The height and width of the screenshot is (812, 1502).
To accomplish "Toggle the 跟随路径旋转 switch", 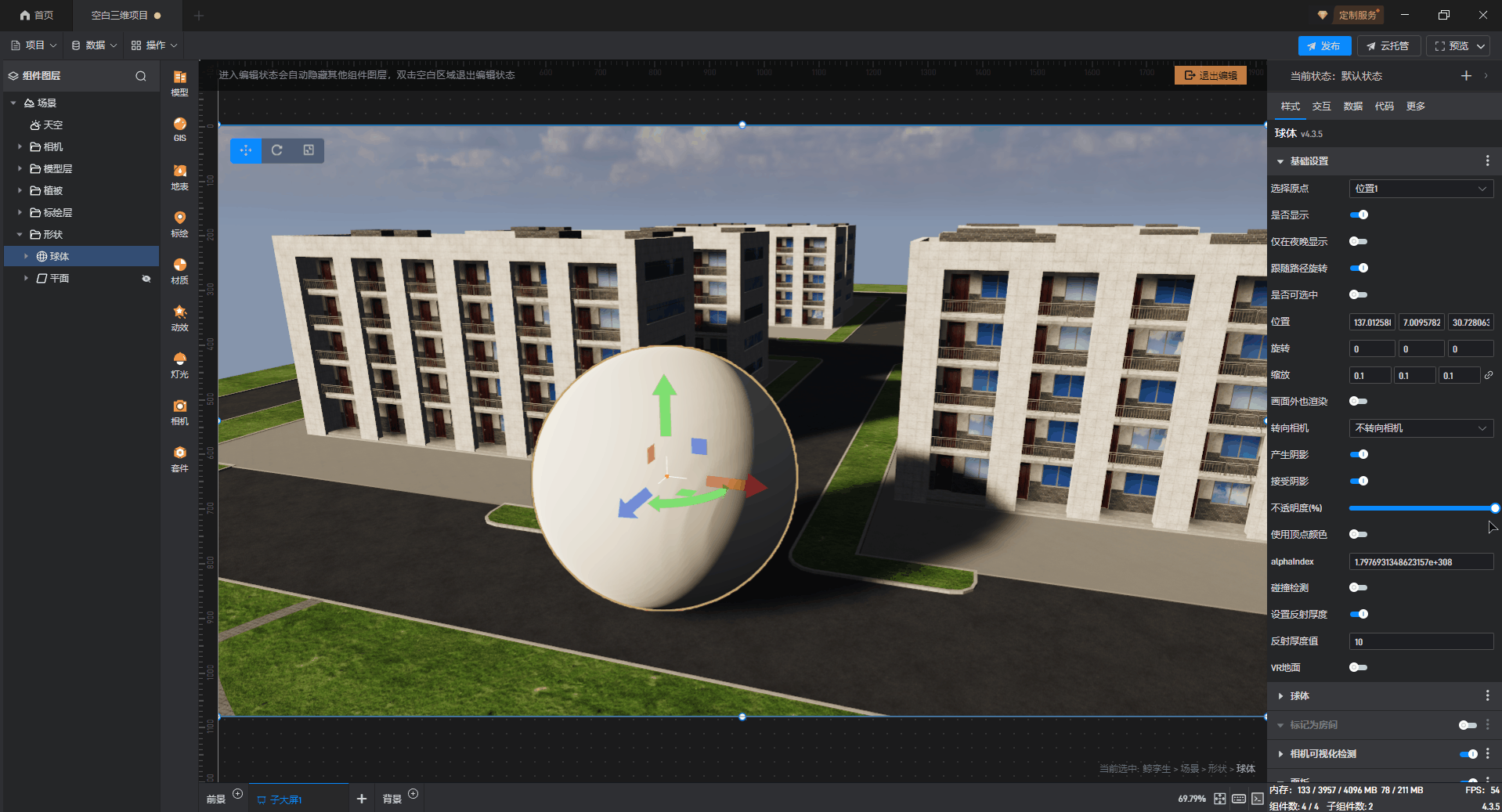I will coord(1359,268).
